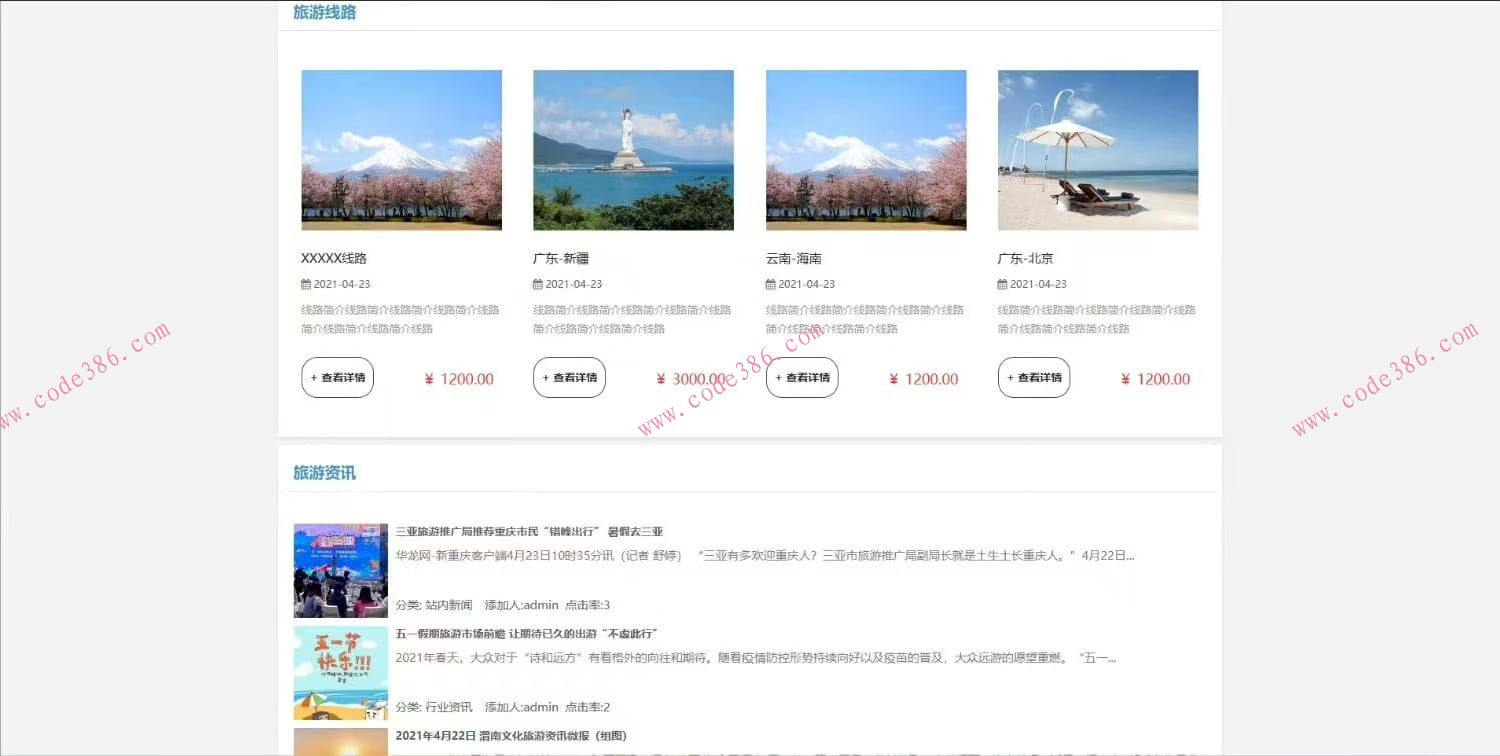
Task: Open the XXXXX线路 route title link
Action: pyautogui.click(x=334, y=257)
